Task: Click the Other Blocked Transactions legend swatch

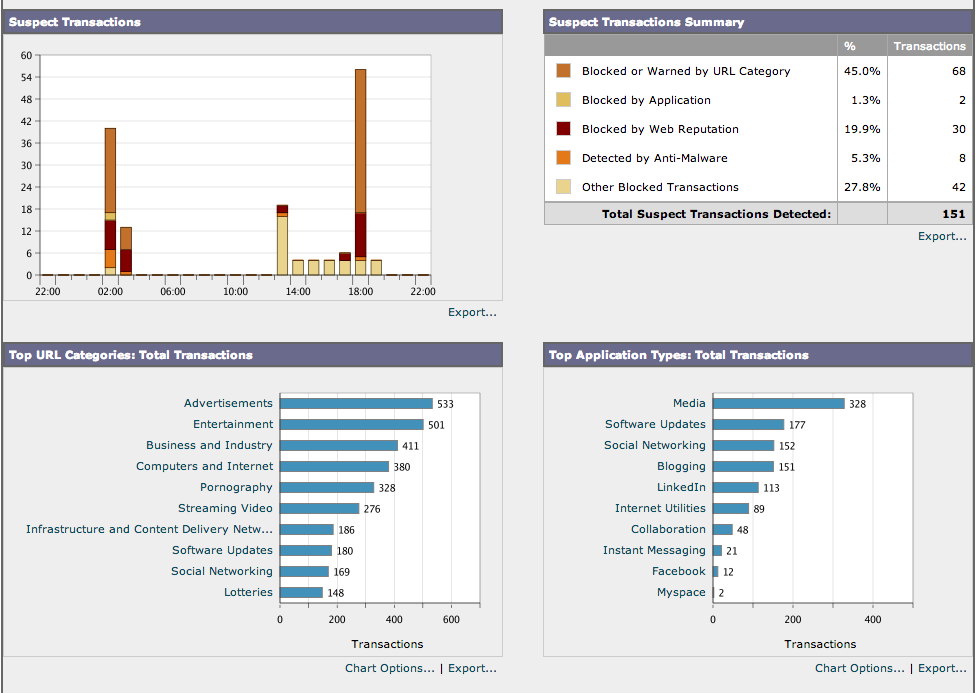Action: pos(564,187)
